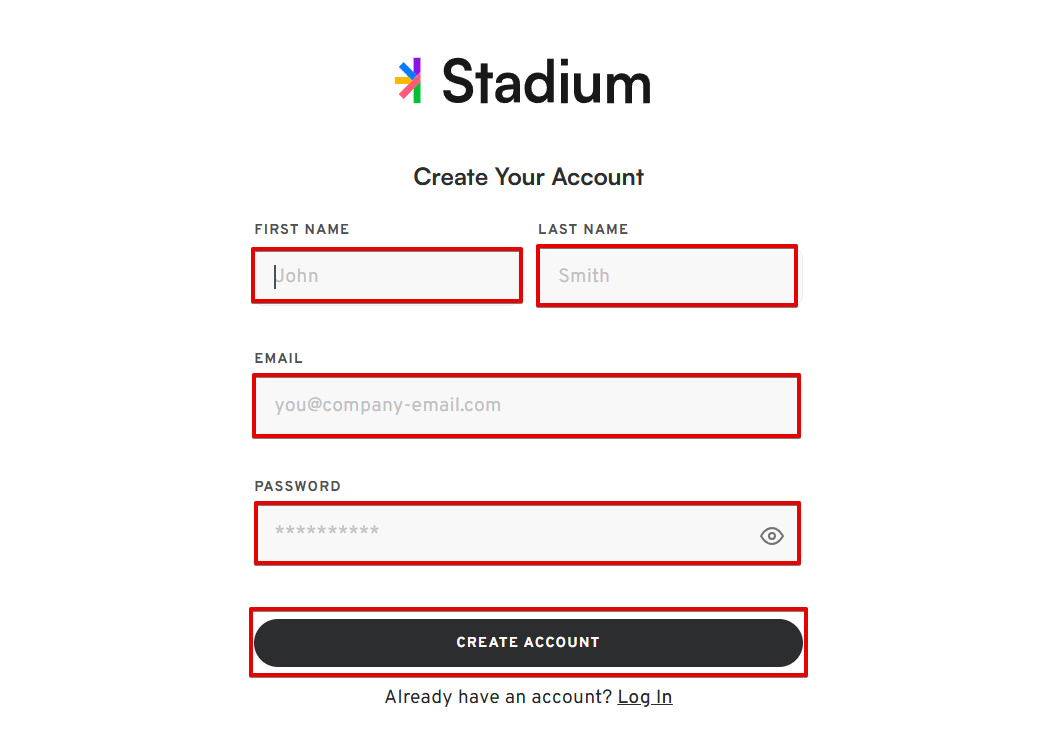1040x746 pixels.
Task: Click the LAST NAME label
Action: pyautogui.click(x=583, y=229)
